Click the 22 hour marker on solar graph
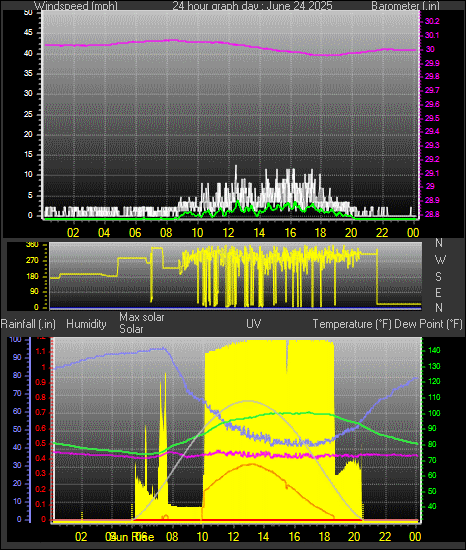Image resolution: width=466 pixels, height=550 pixels. (385, 536)
